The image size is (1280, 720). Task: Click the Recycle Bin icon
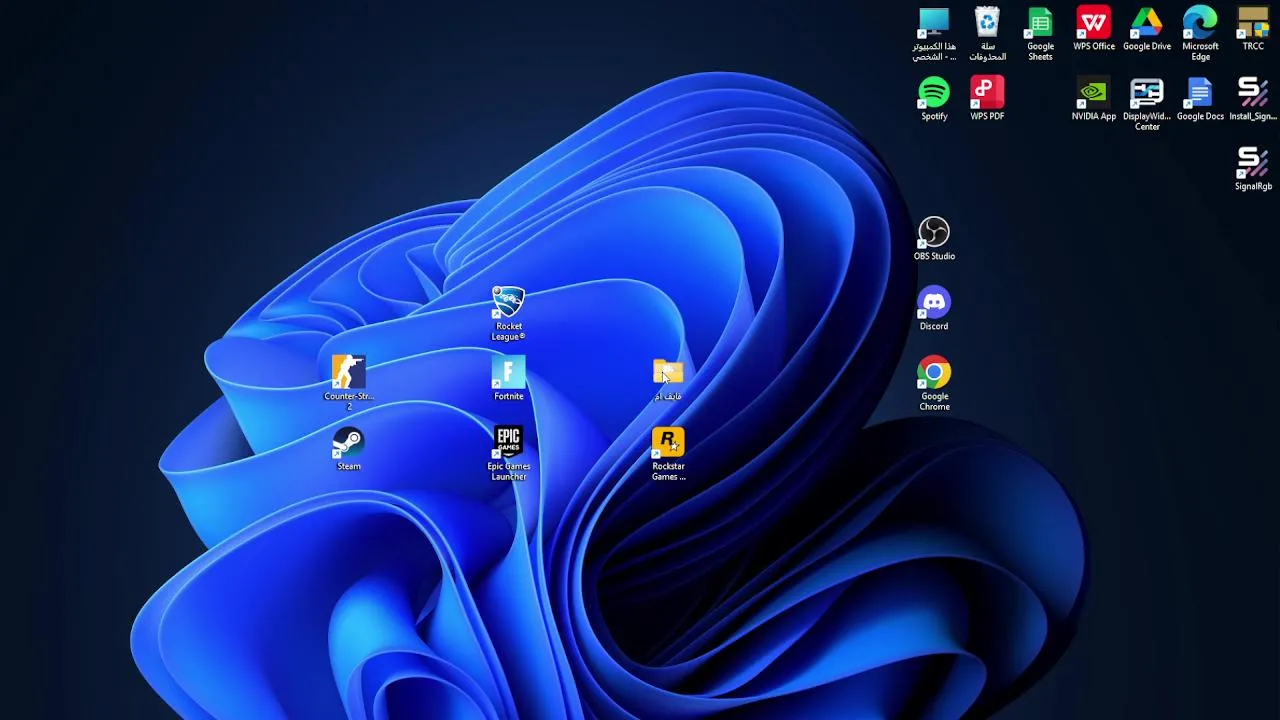987,34
